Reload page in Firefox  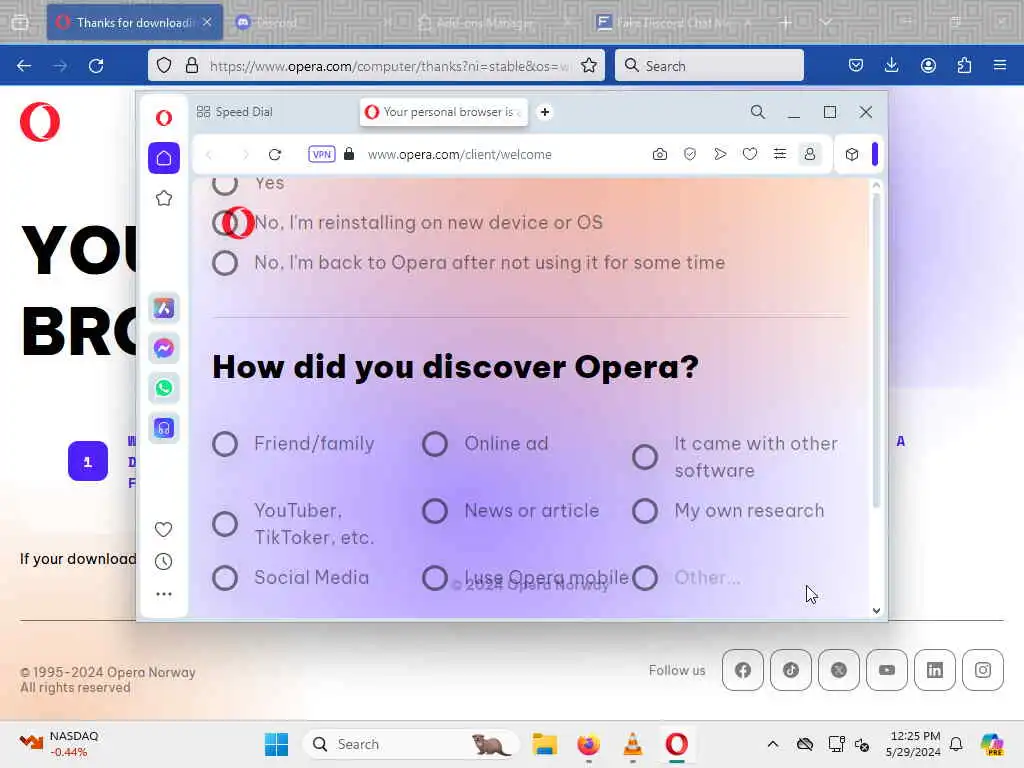(x=96, y=66)
